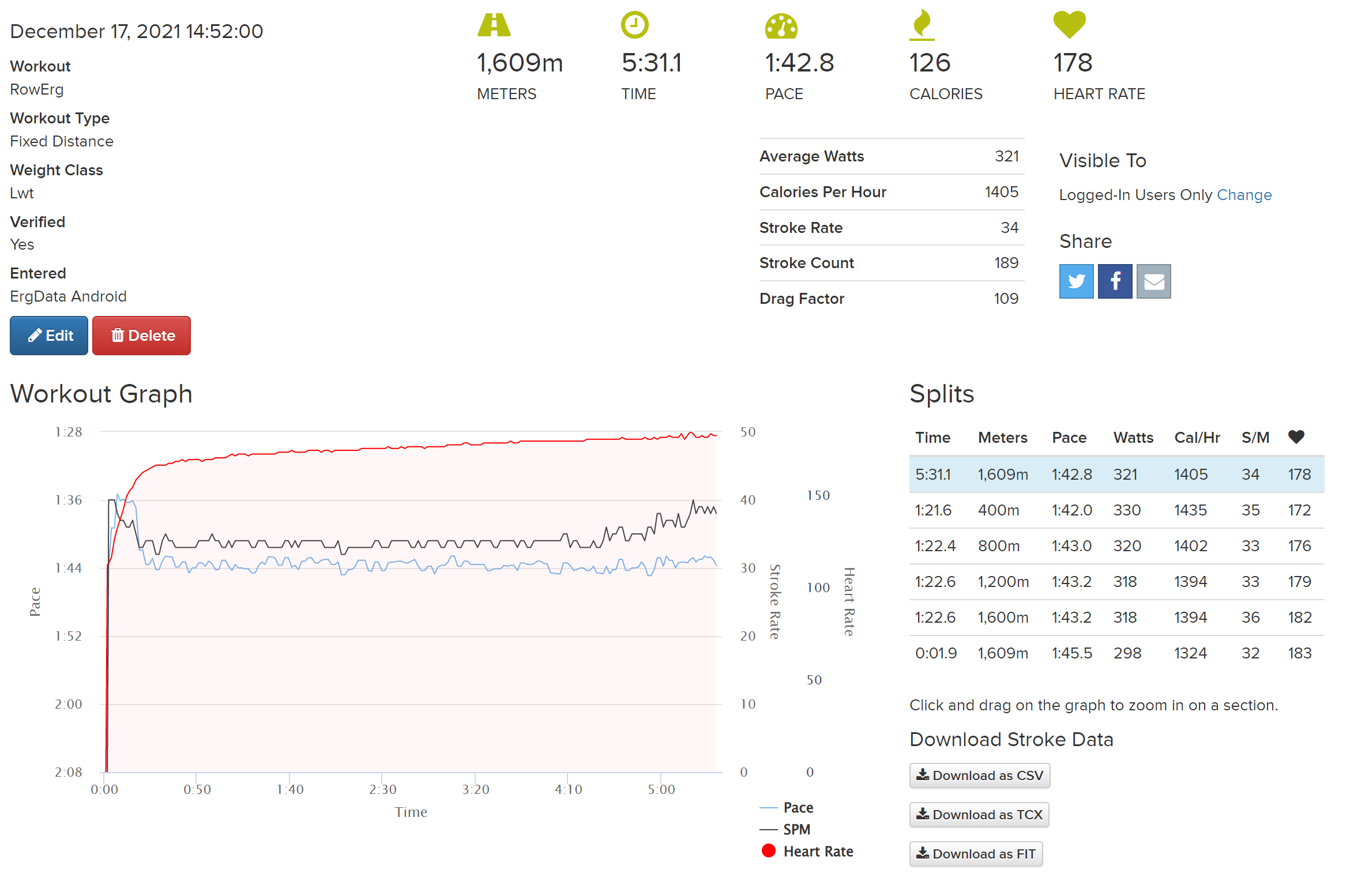Viewport: 1369px width, 896px height.
Task: Click the Twitter share icon
Action: click(1075, 281)
